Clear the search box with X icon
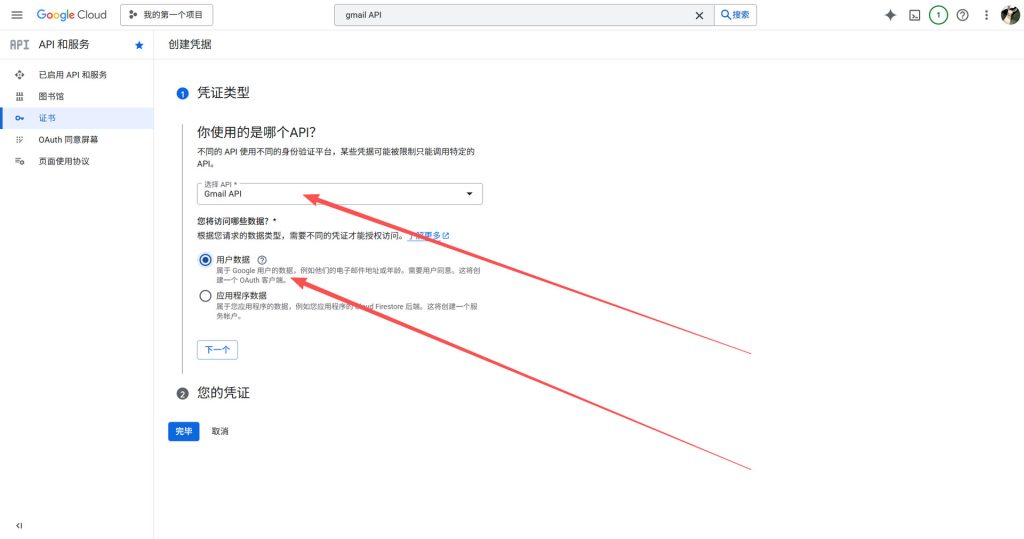 click(x=699, y=15)
